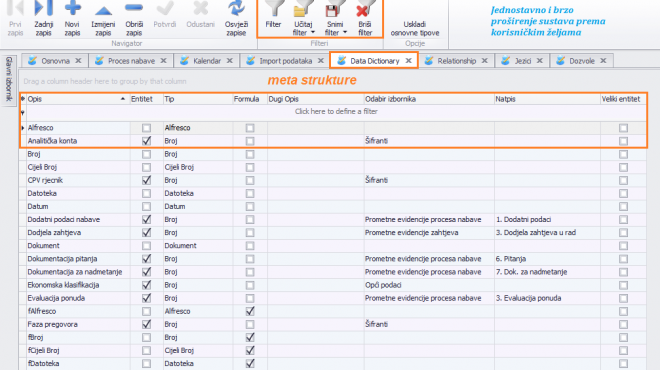Click 'Click here to define a filter'
Screen dimensions: 660x370
click(x=336, y=112)
